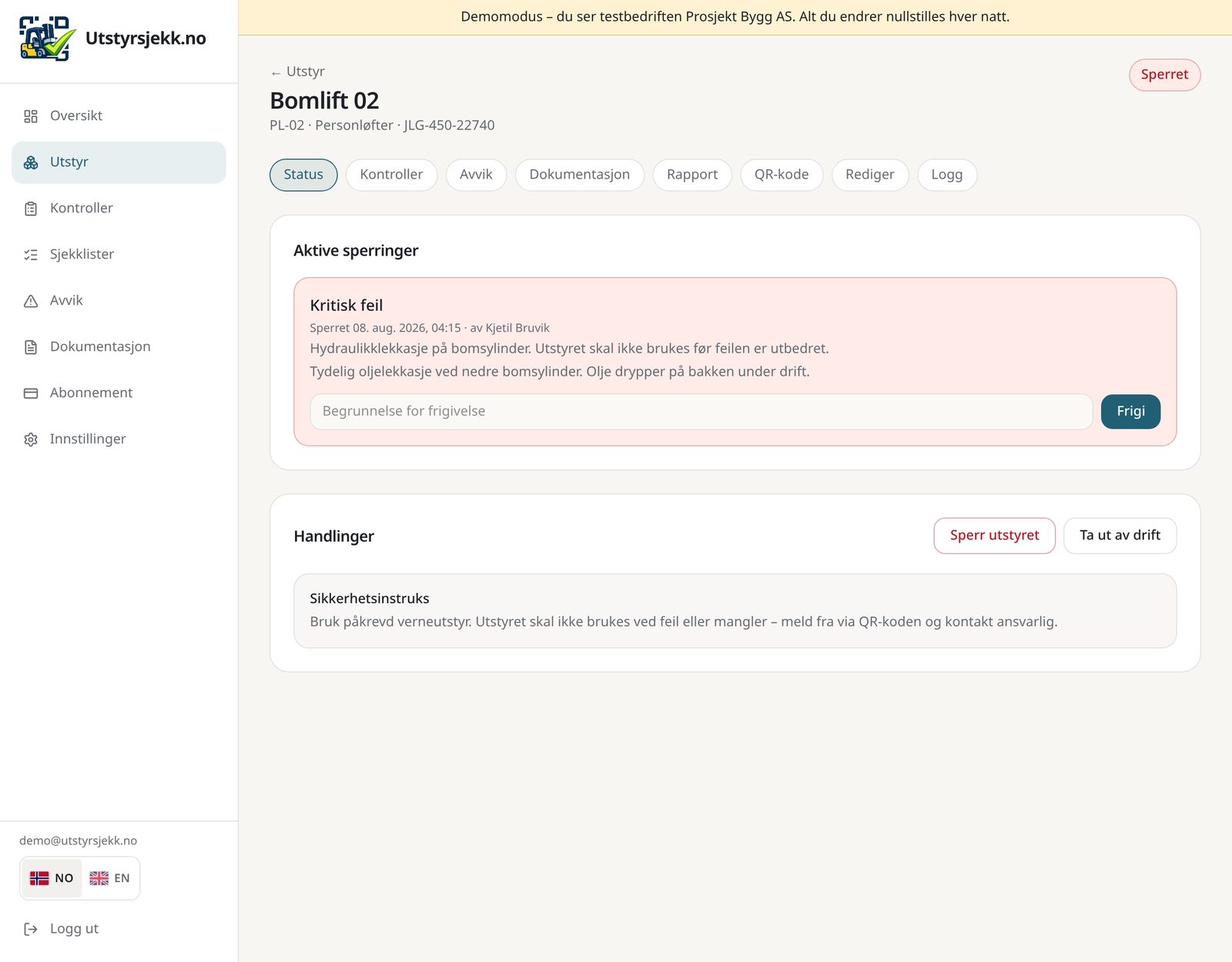The height and width of the screenshot is (962, 1232).
Task: Open the Avvik tab
Action: 476,175
